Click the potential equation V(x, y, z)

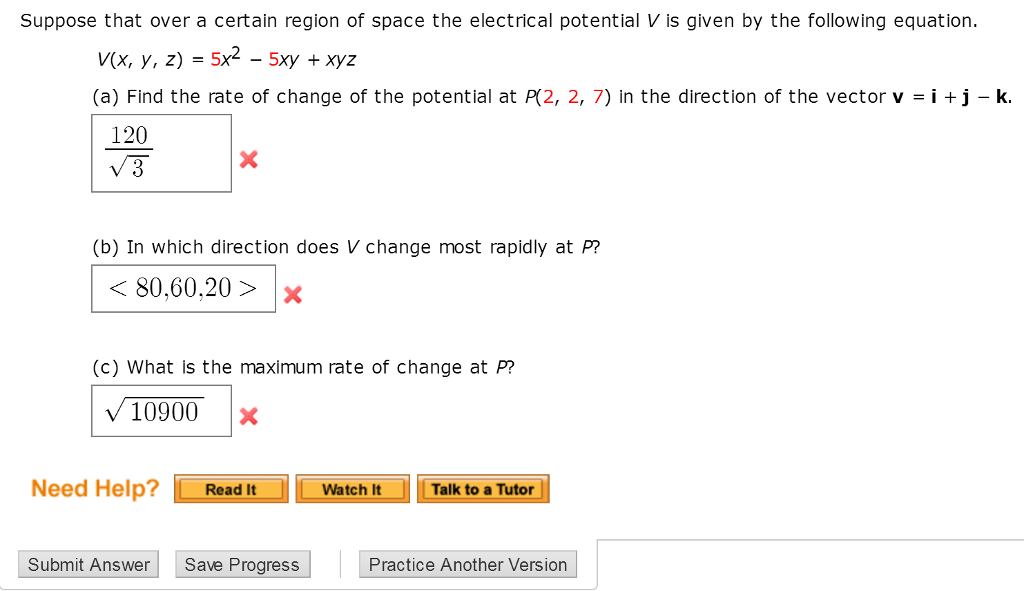(x=226, y=60)
